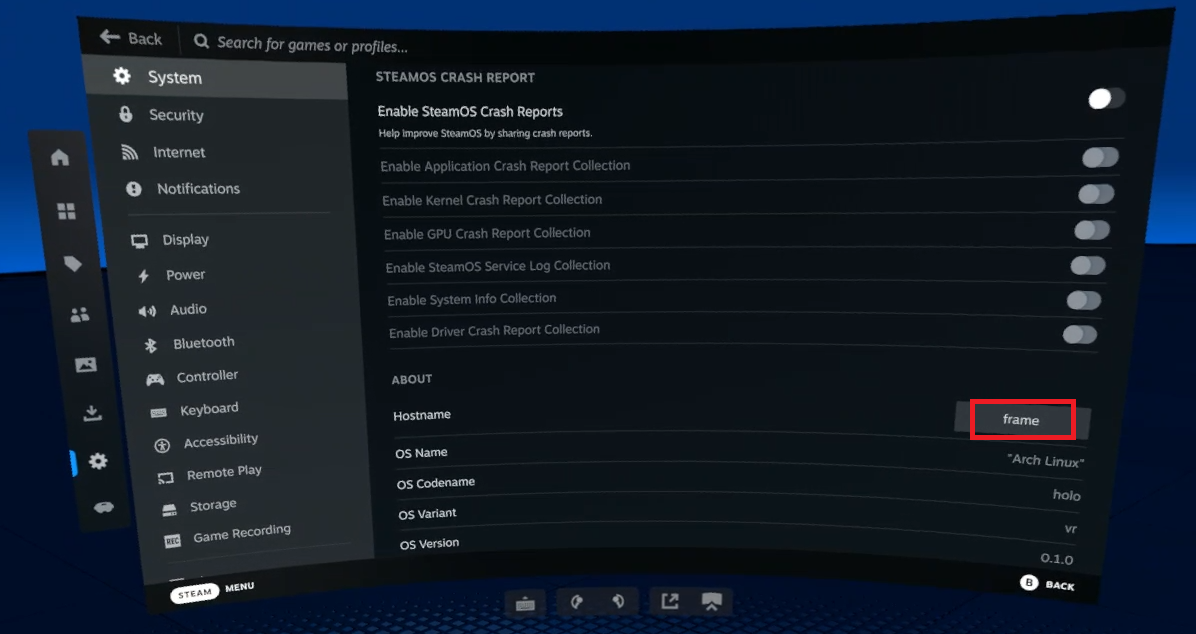Open the Library grid icon in the dock
Viewport: 1196px width, 634px height.
pyautogui.click(x=66, y=211)
